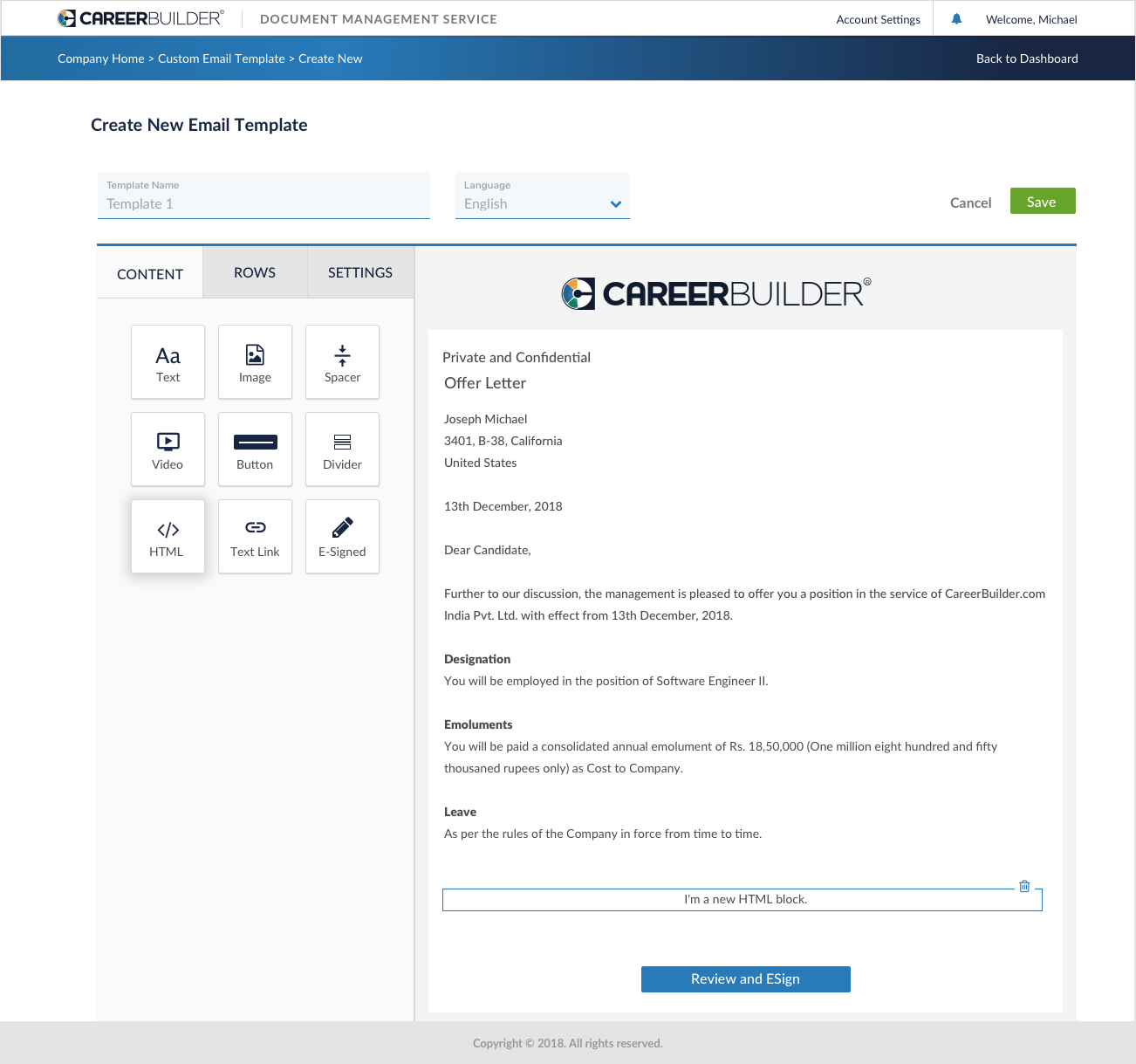Click the 'Joseph Michael' name line

pyautogui.click(x=485, y=419)
